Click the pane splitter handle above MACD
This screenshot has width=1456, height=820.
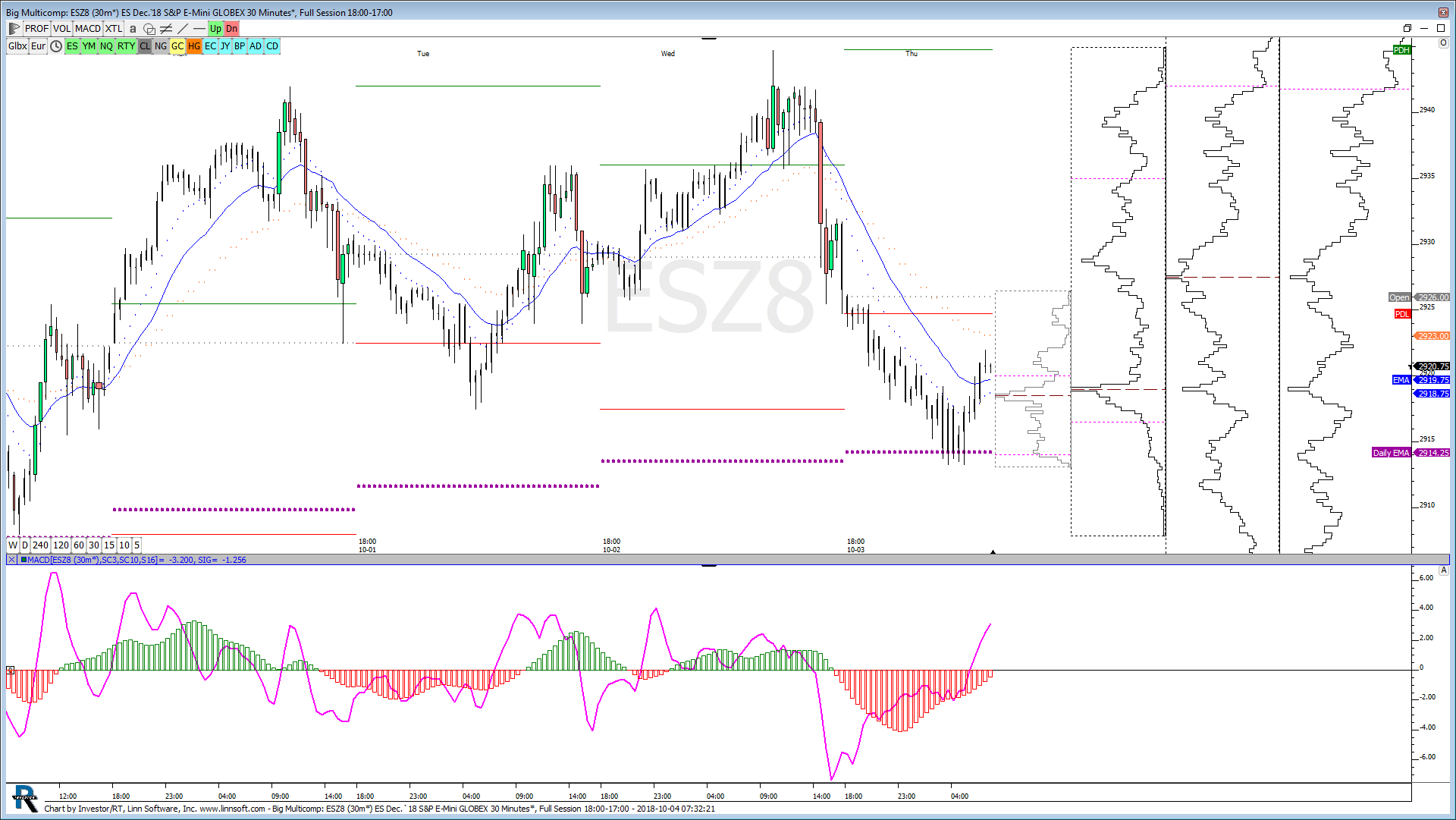pyautogui.click(x=708, y=565)
